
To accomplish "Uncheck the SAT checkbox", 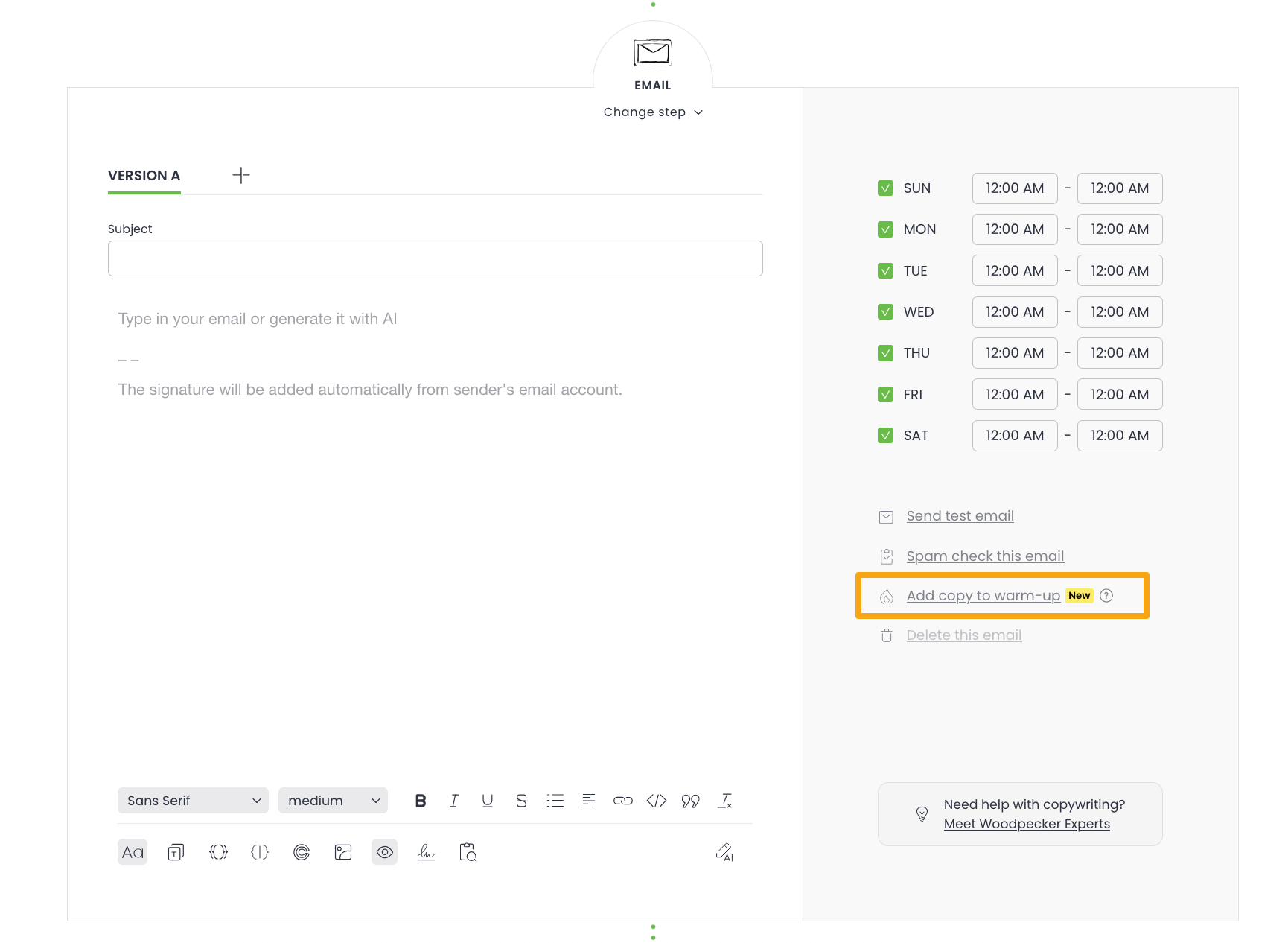I will [885, 436].
